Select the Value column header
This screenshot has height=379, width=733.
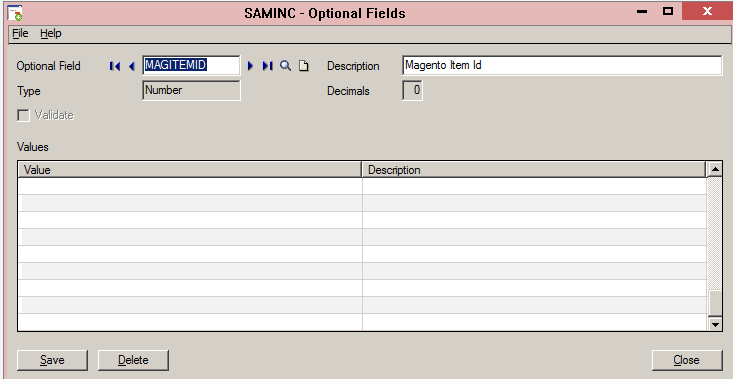pos(190,170)
